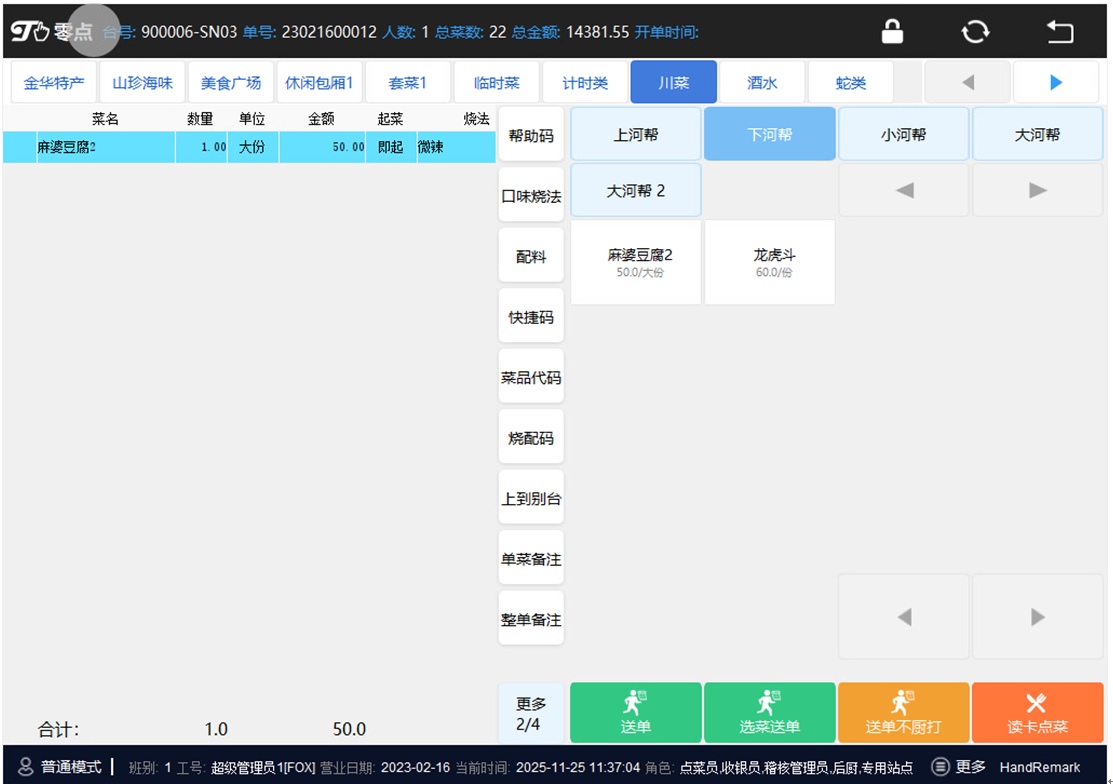Screen dimensions: 1113x784
Task: Click the 单菜备注 dish note button
Action: (531, 559)
